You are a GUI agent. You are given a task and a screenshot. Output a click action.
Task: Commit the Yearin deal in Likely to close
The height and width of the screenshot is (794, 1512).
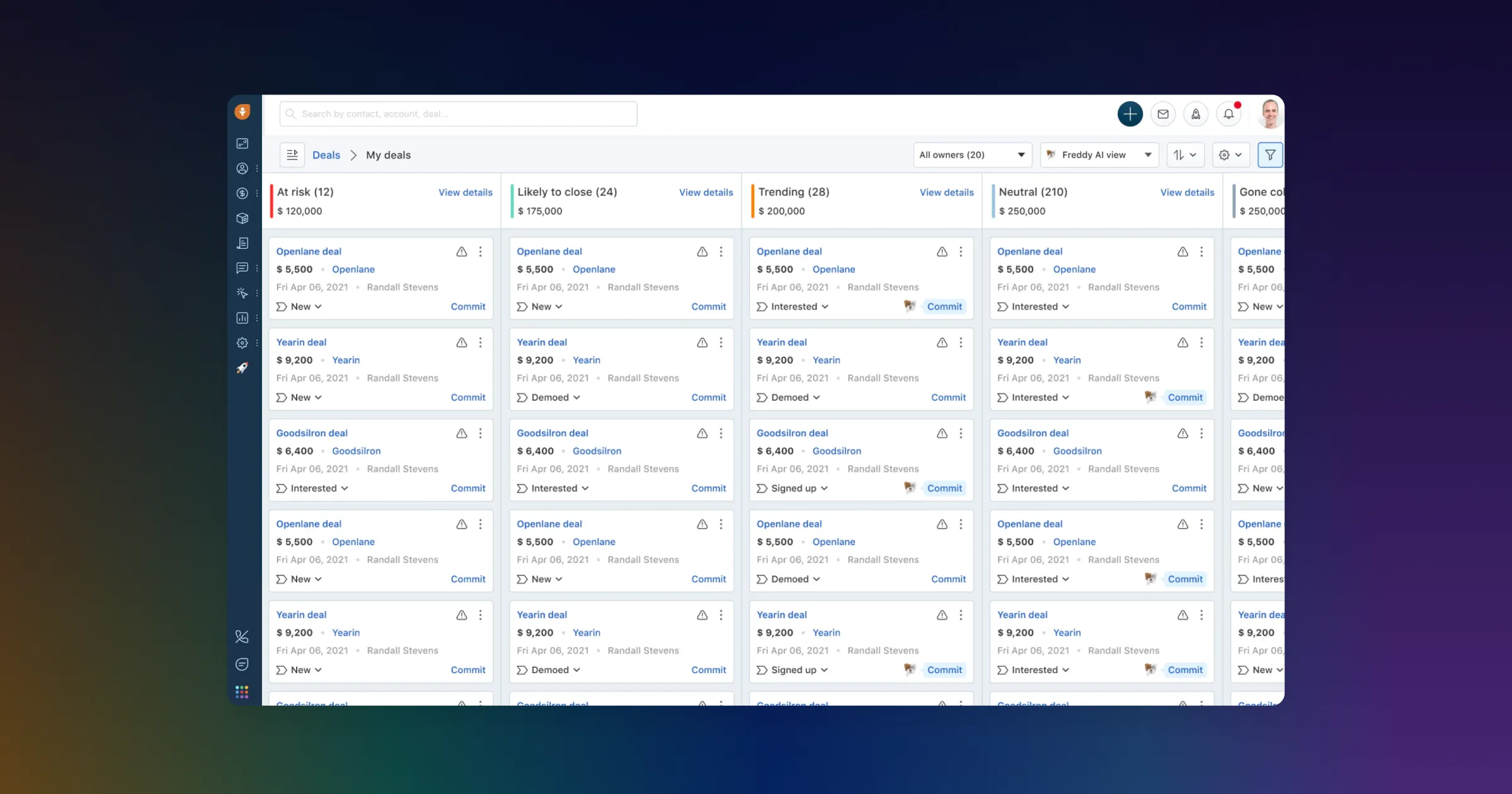[708, 397]
